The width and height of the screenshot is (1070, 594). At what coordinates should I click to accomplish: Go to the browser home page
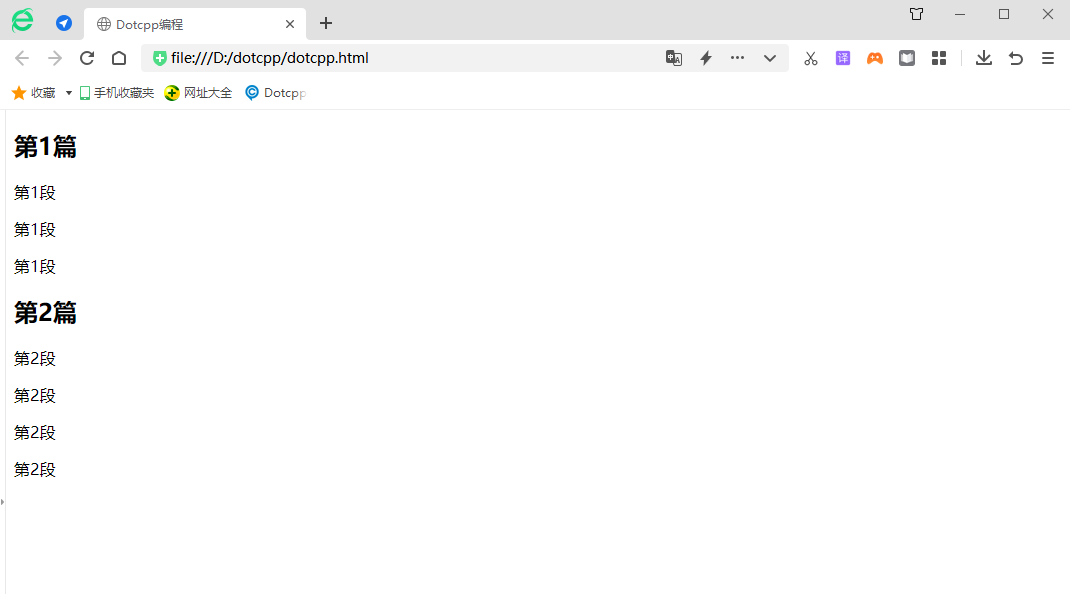click(119, 58)
